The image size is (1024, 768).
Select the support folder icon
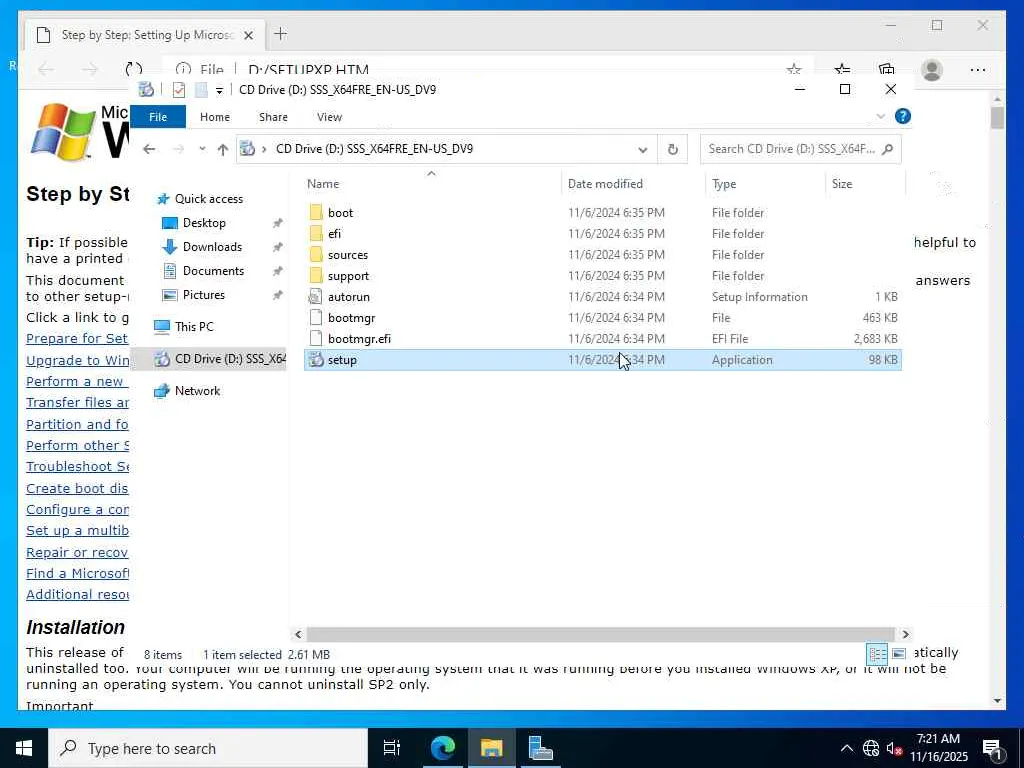[316, 276]
